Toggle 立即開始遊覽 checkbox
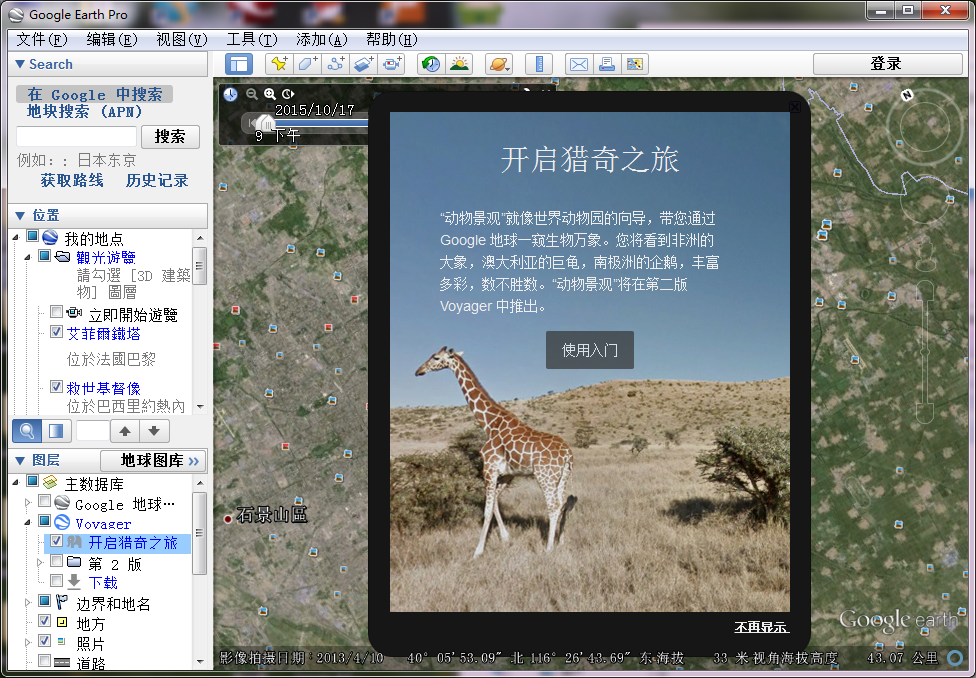Image resolution: width=976 pixels, height=678 pixels. click(x=57, y=312)
